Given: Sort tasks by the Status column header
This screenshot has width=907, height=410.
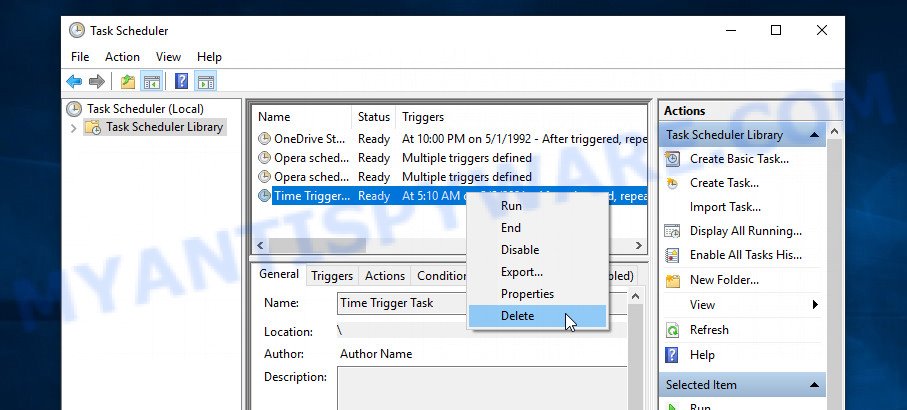Looking at the screenshot, I should 374,117.
